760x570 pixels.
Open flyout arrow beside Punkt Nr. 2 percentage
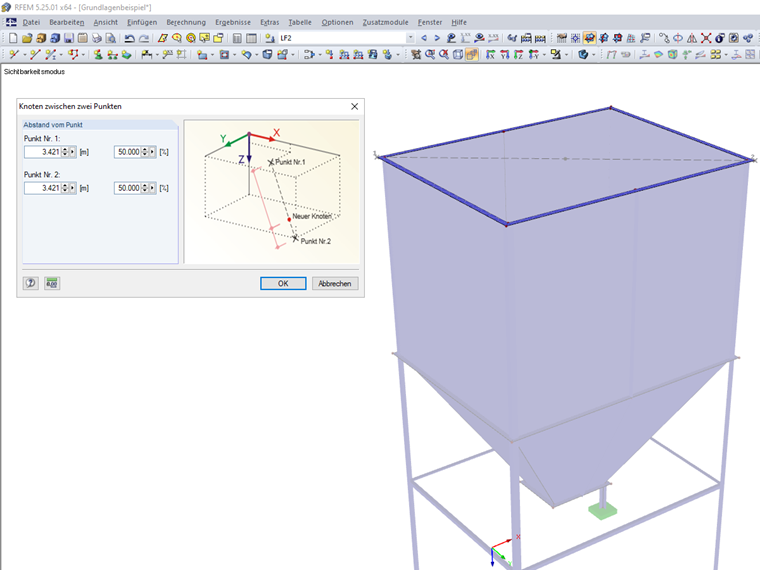coord(152,188)
